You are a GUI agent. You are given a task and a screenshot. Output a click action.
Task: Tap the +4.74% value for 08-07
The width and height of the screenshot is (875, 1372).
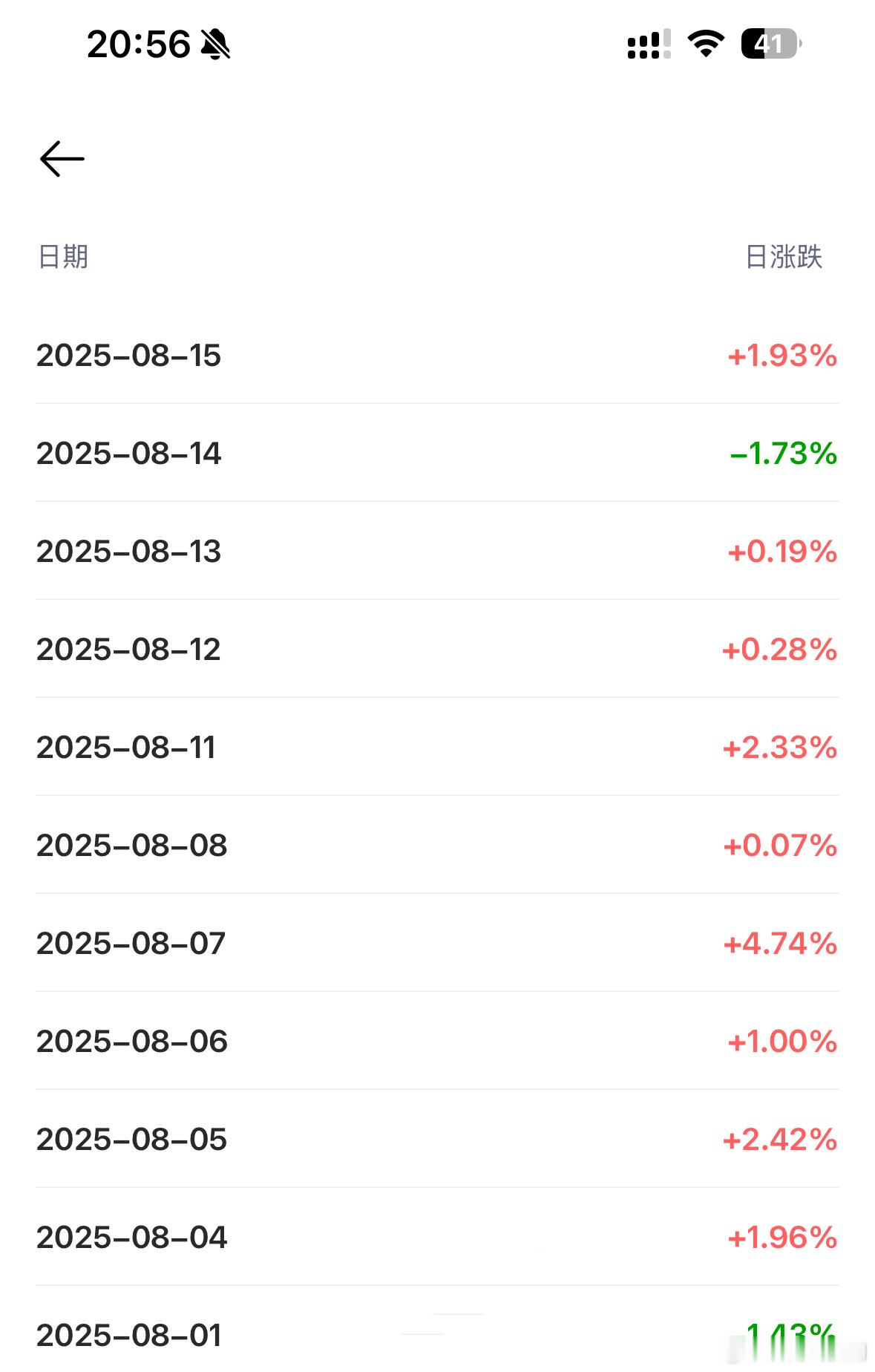coord(780,944)
